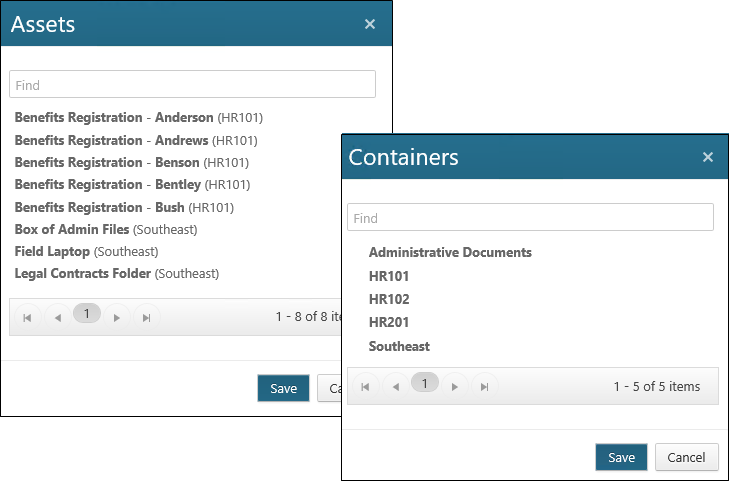This screenshot has width=732, height=484.
Task: Go to next page in Assets pager
Action: [117, 317]
